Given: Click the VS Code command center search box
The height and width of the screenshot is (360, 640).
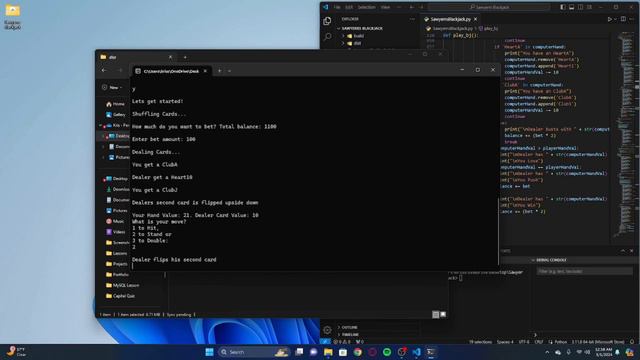Looking at the screenshot, I should pyautogui.click(x=489, y=7).
